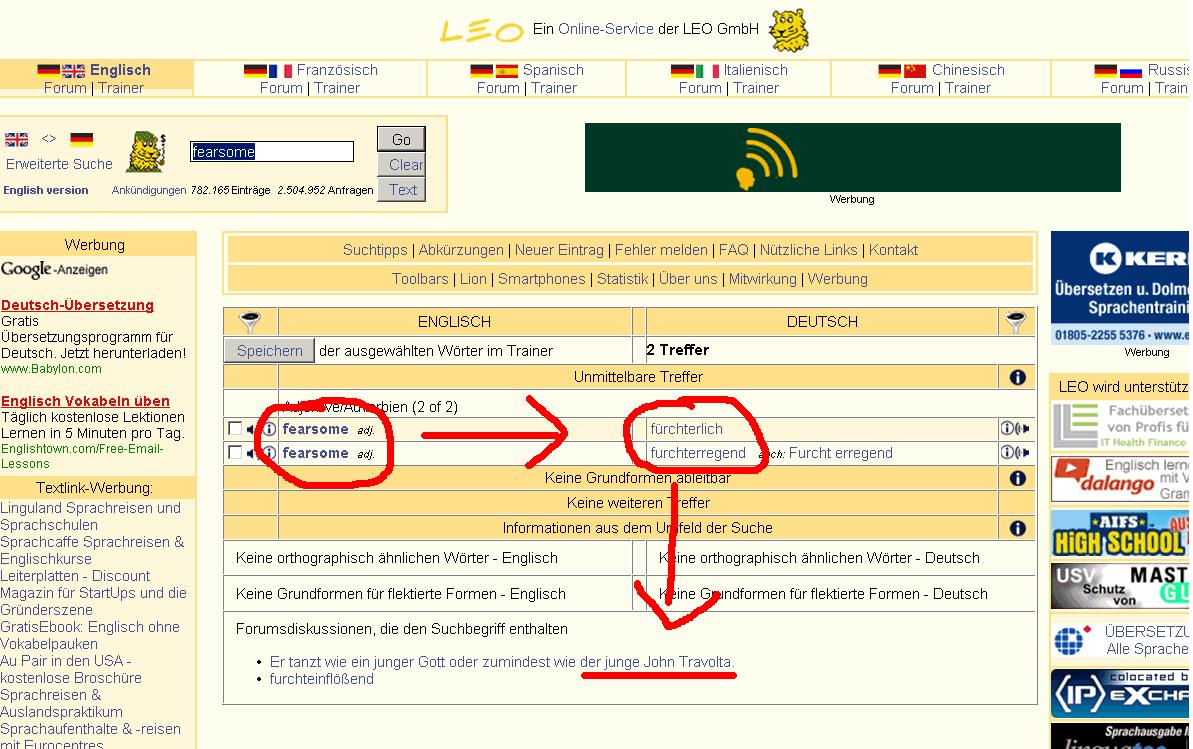
Task: Expand info for Informationen aus dem Umfeld
Action: coord(1017,528)
